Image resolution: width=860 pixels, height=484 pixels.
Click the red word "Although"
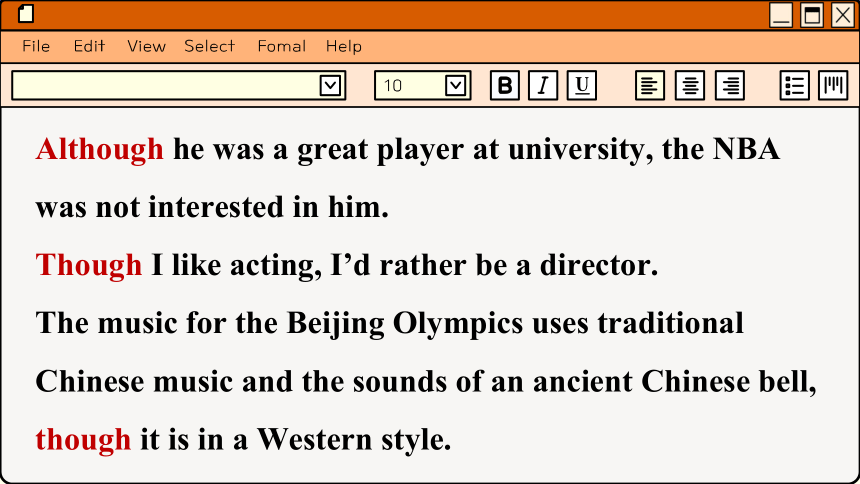(100, 149)
